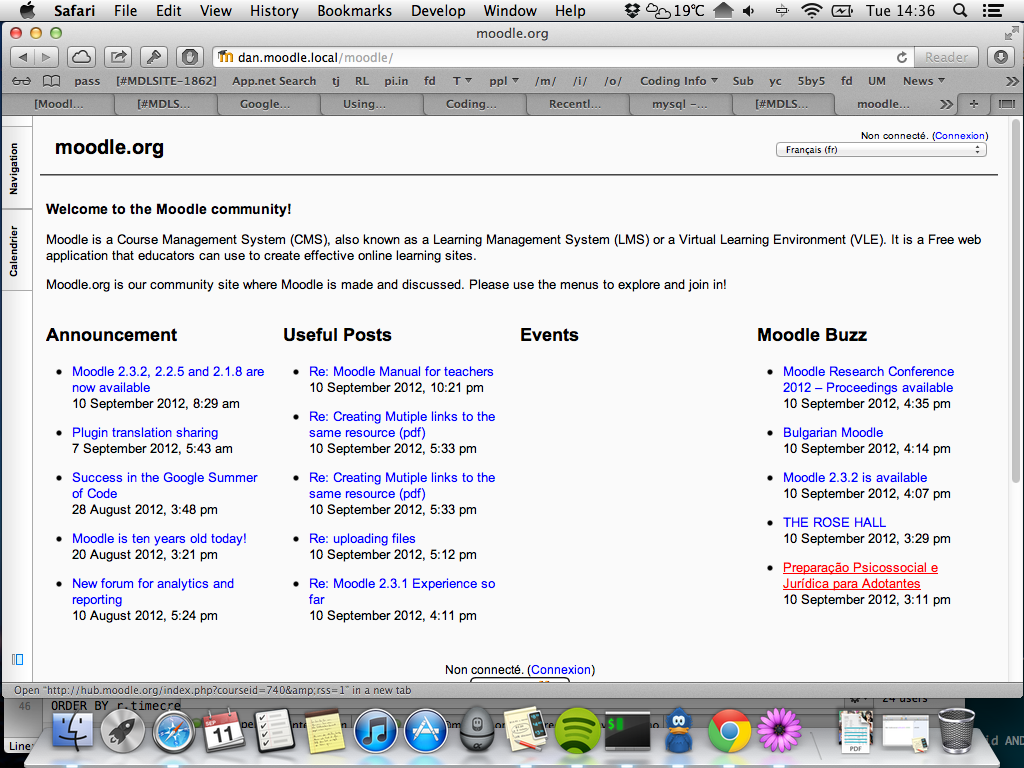
Task: Open the Bookmarks menu
Action: tap(355, 10)
